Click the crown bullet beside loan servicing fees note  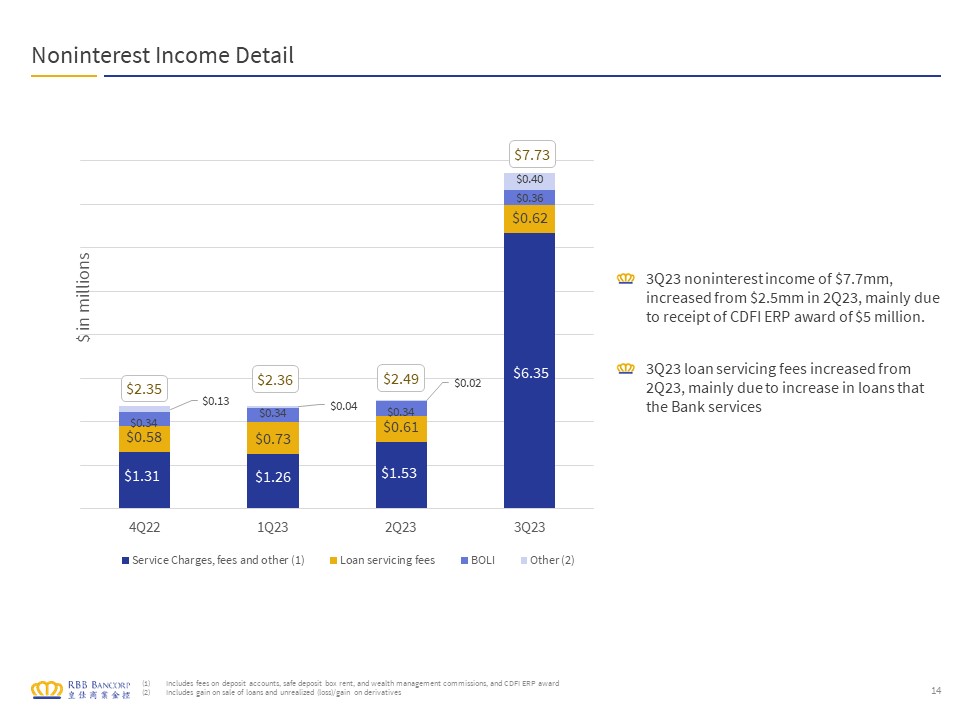click(625, 369)
